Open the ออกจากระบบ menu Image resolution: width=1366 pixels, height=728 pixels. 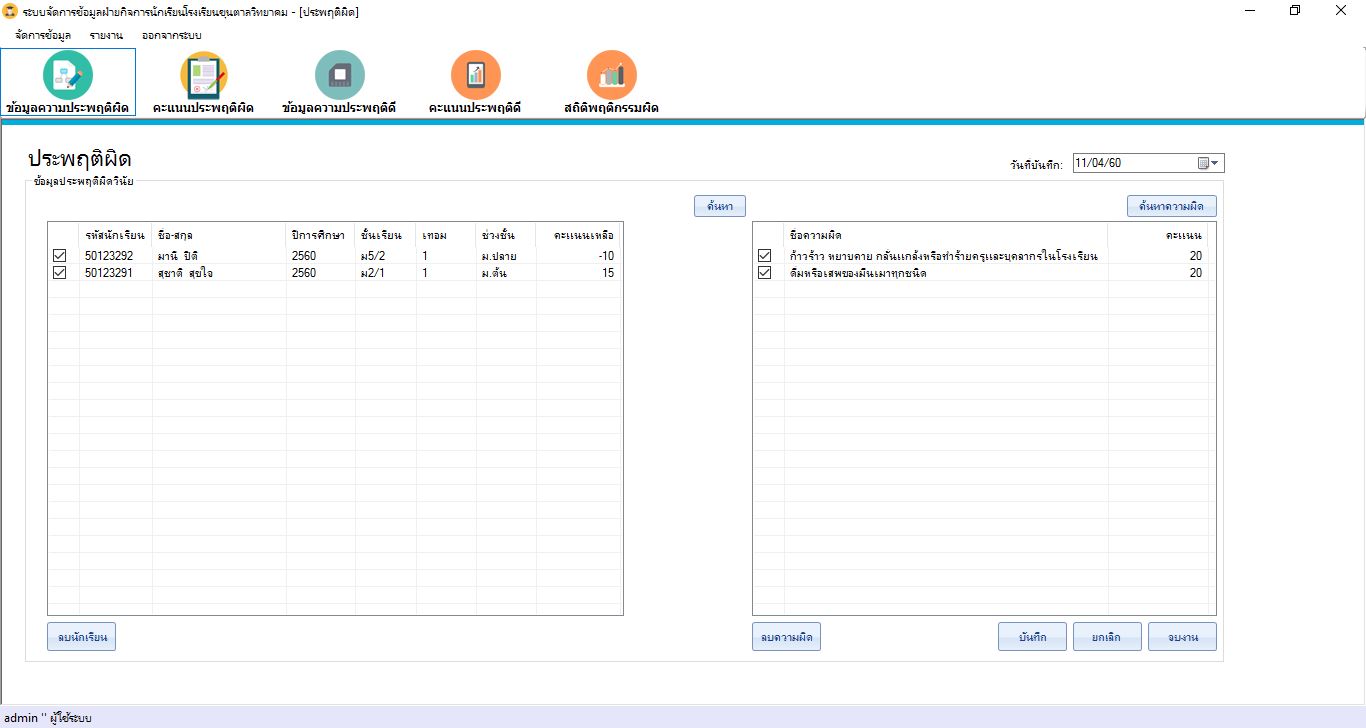tap(171, 35)
